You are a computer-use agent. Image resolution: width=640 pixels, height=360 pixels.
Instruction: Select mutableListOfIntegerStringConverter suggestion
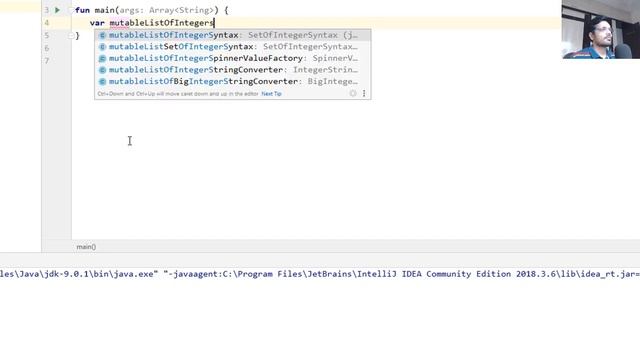pyautogui.click(x=233, y=70)
